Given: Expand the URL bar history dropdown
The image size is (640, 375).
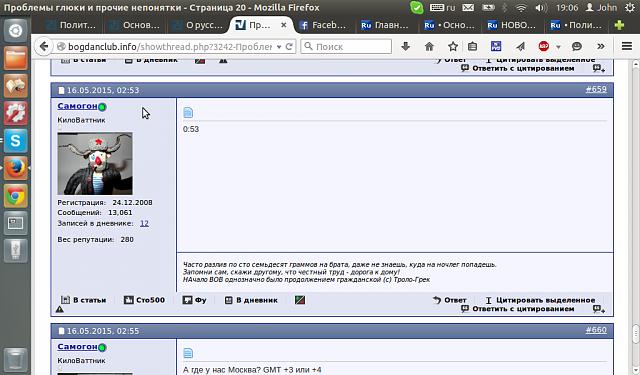Looking at the screenshot, I should point(279,47).
